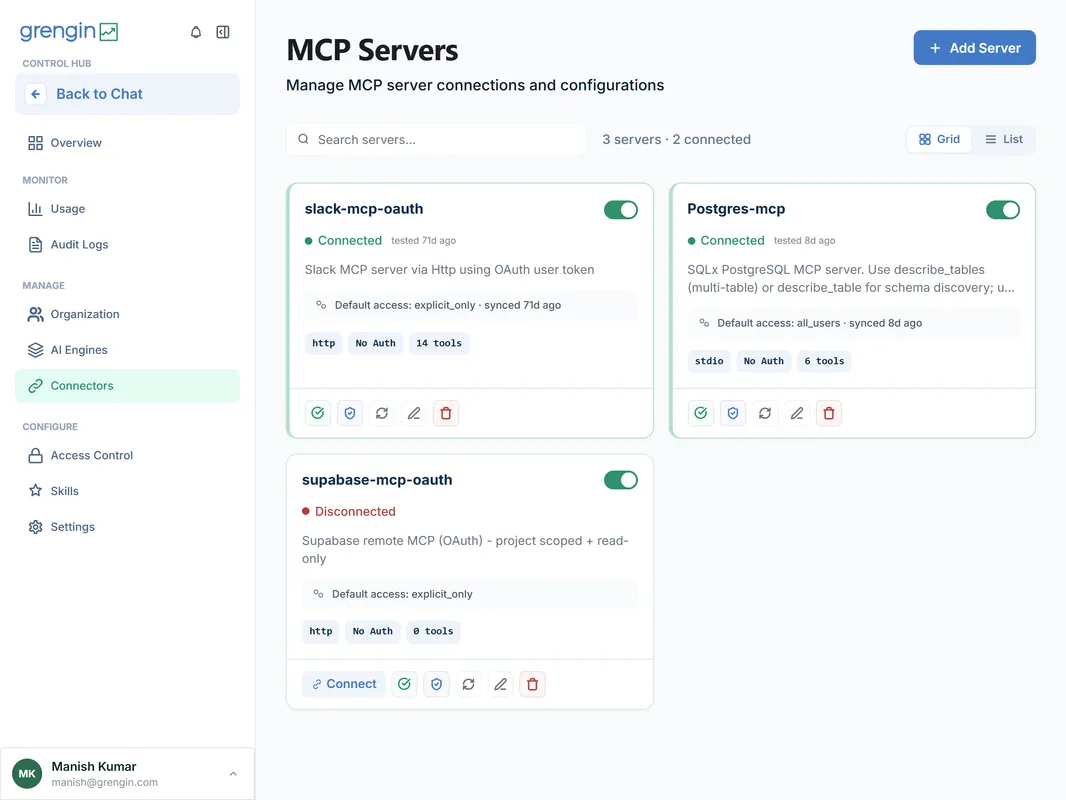Sync tools for Postgres-mcp

(765, 413)
